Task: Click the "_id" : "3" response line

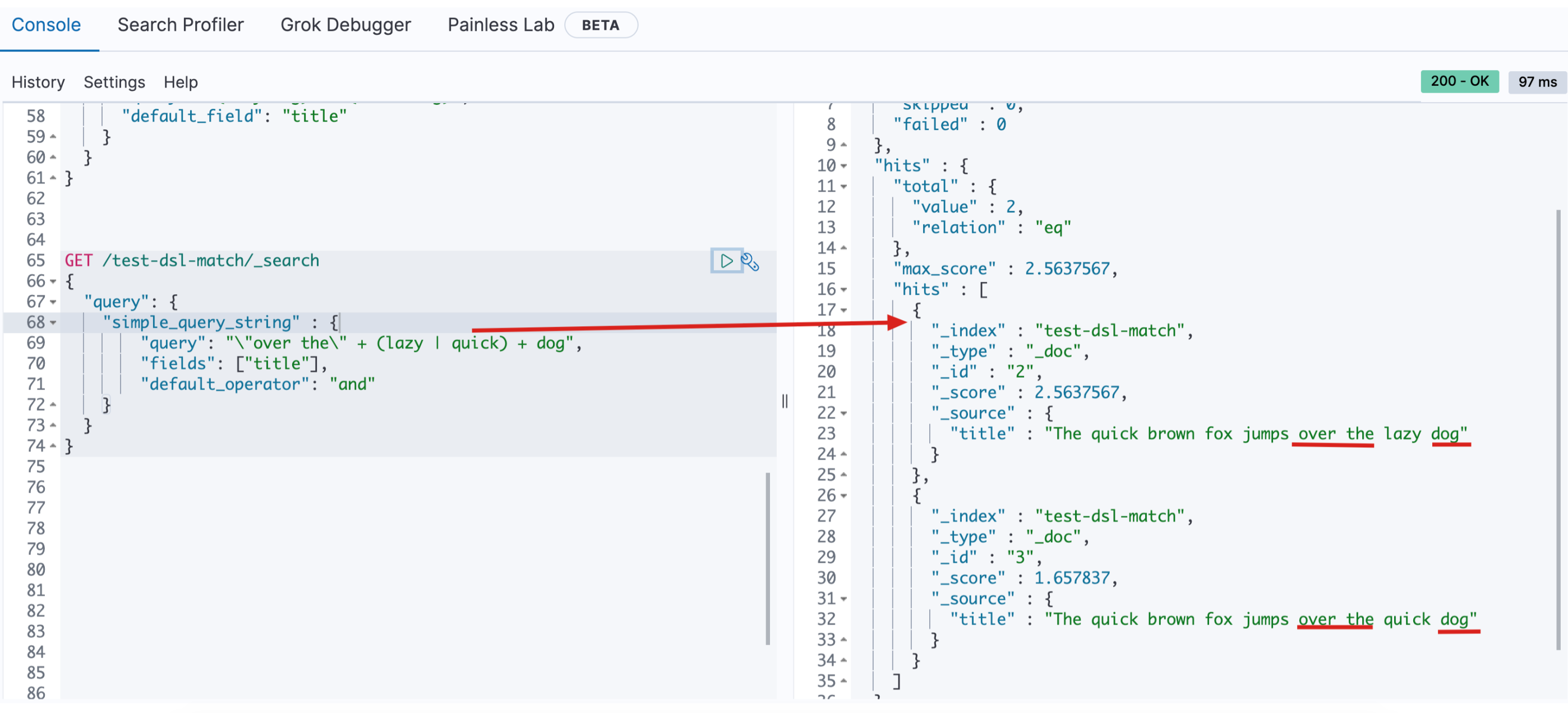Action: (x=986, y=557)
